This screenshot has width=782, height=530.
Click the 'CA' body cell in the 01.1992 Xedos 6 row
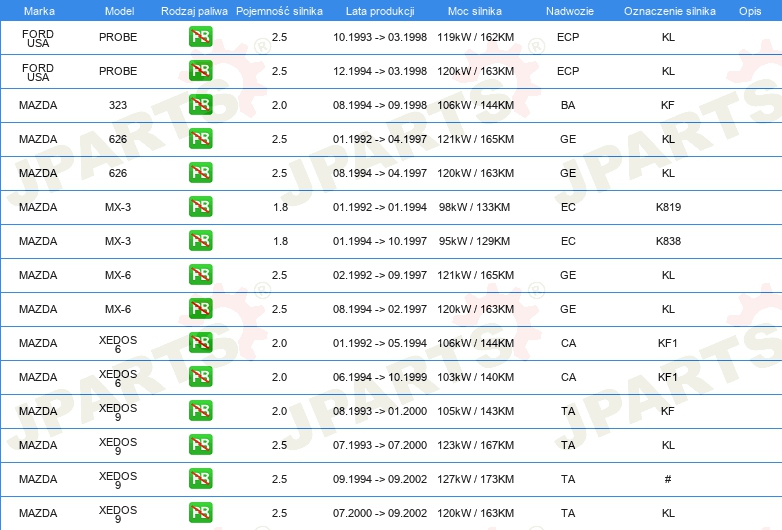(568, 343)
